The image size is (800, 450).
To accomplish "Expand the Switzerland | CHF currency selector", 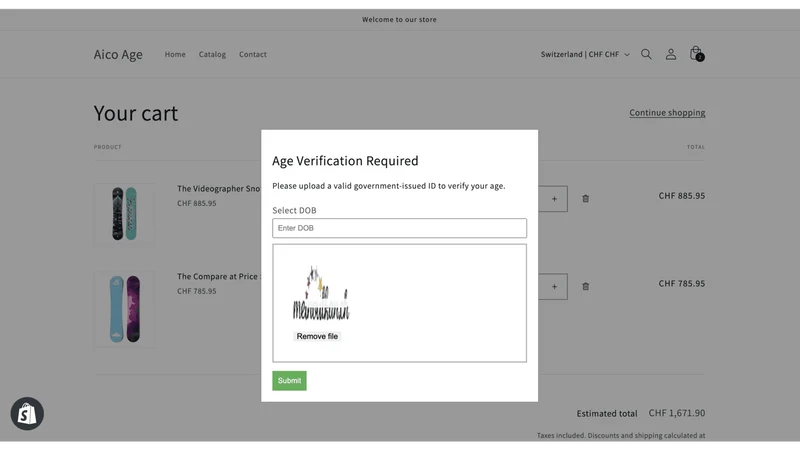I will (585, 54).
